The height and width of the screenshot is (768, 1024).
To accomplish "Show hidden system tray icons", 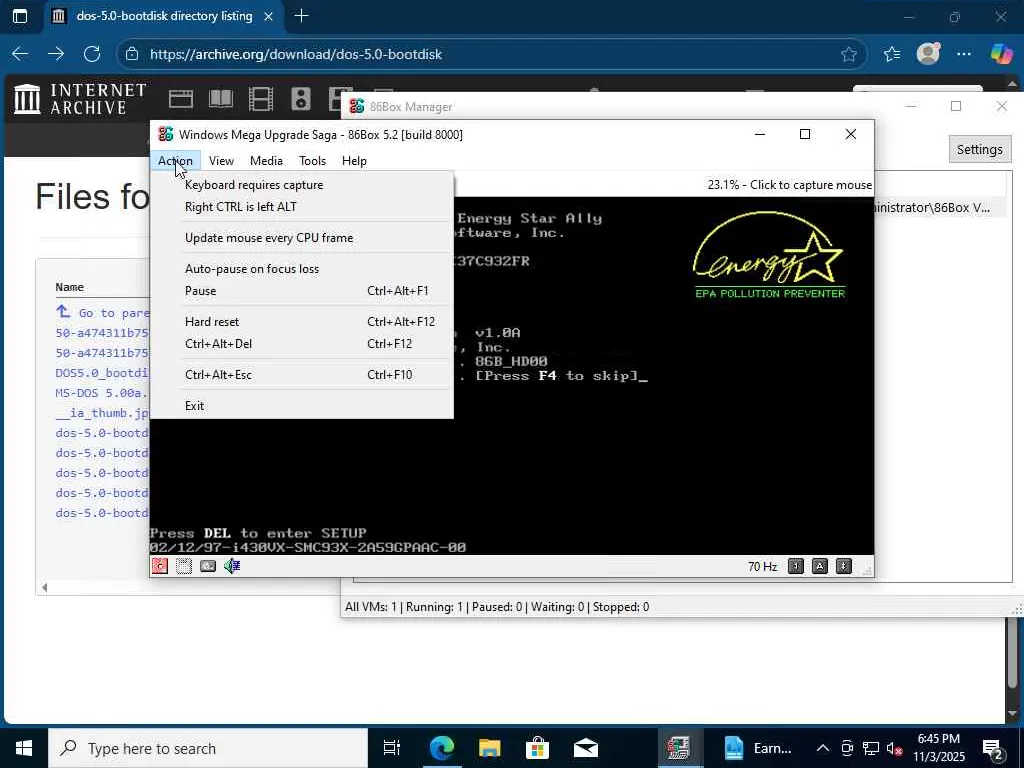I will pyautogui.click(x=823, y=748).
